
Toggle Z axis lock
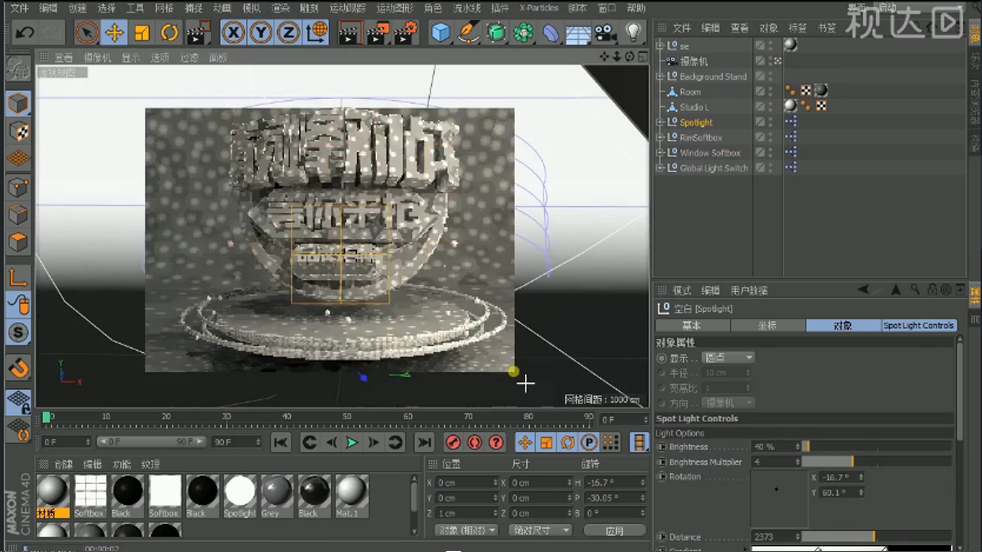pos(288,32)
